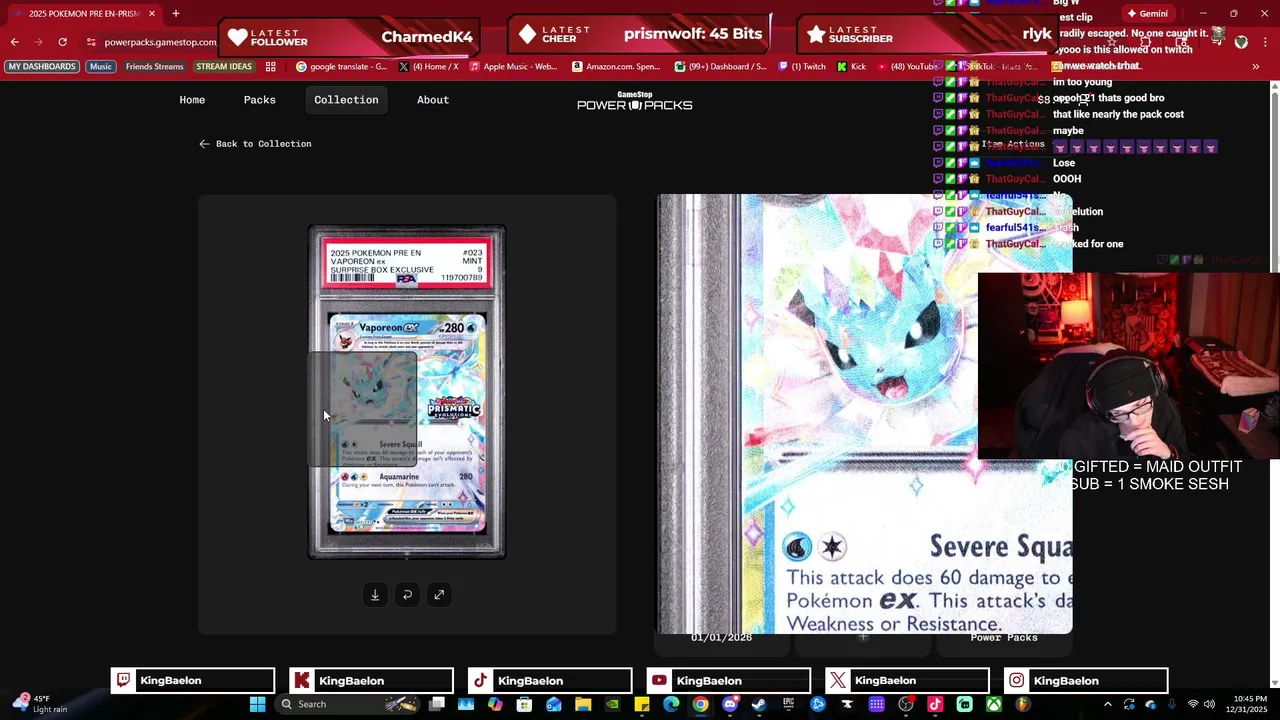This screenshot has height=720, width=1280.
Task: Expand the card to fullscreen view
Action: pyautogui.click(x=439, y=595)
